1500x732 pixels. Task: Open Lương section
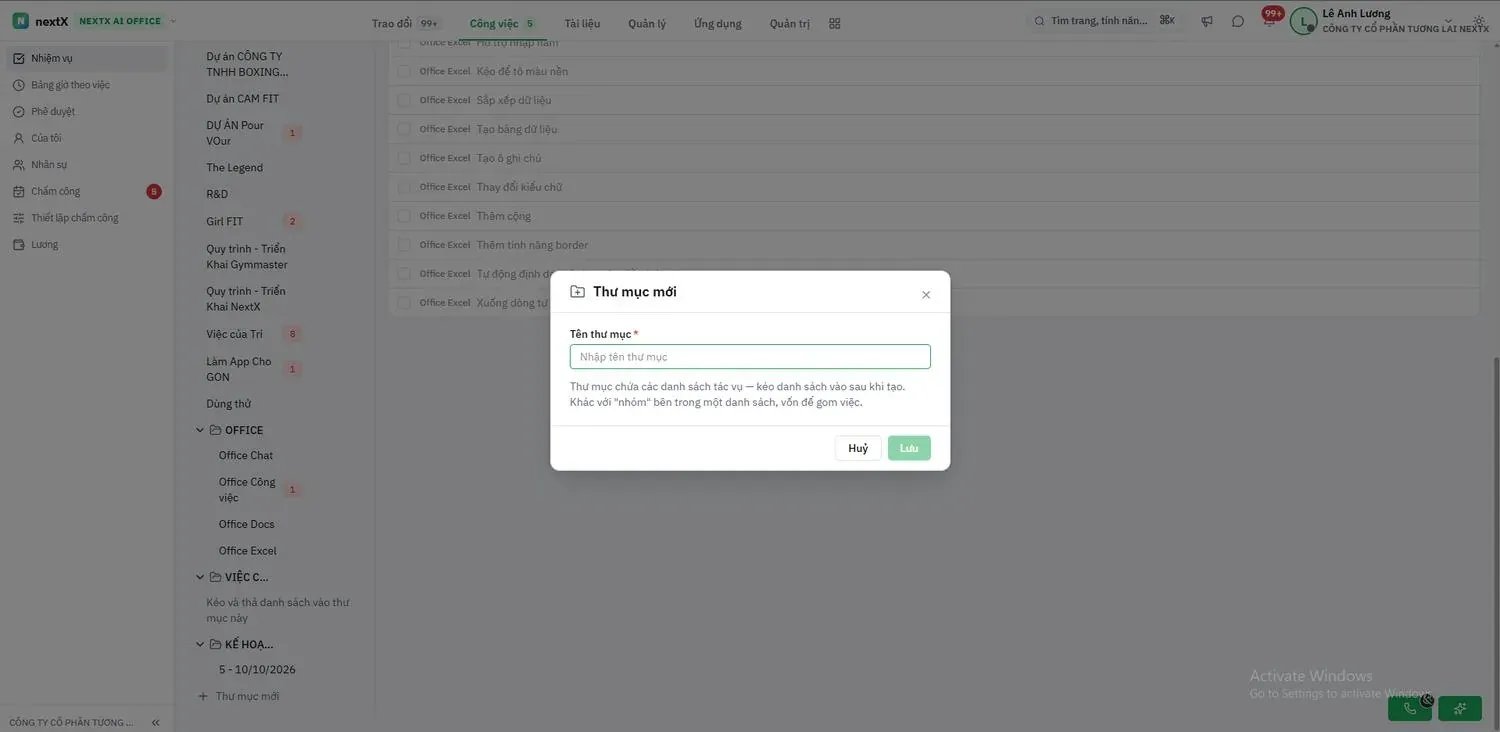[x=87, y=244]
